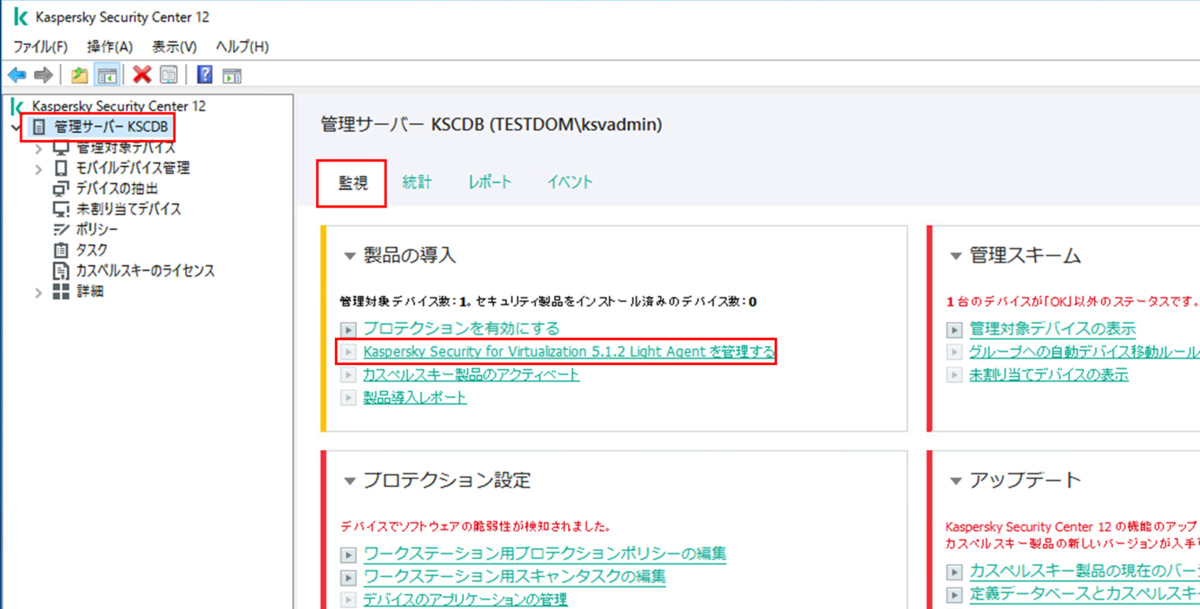Click the monitor icon beside 管理対象デバイス
Screen dimensions: 1200x609
click(61, 148)
